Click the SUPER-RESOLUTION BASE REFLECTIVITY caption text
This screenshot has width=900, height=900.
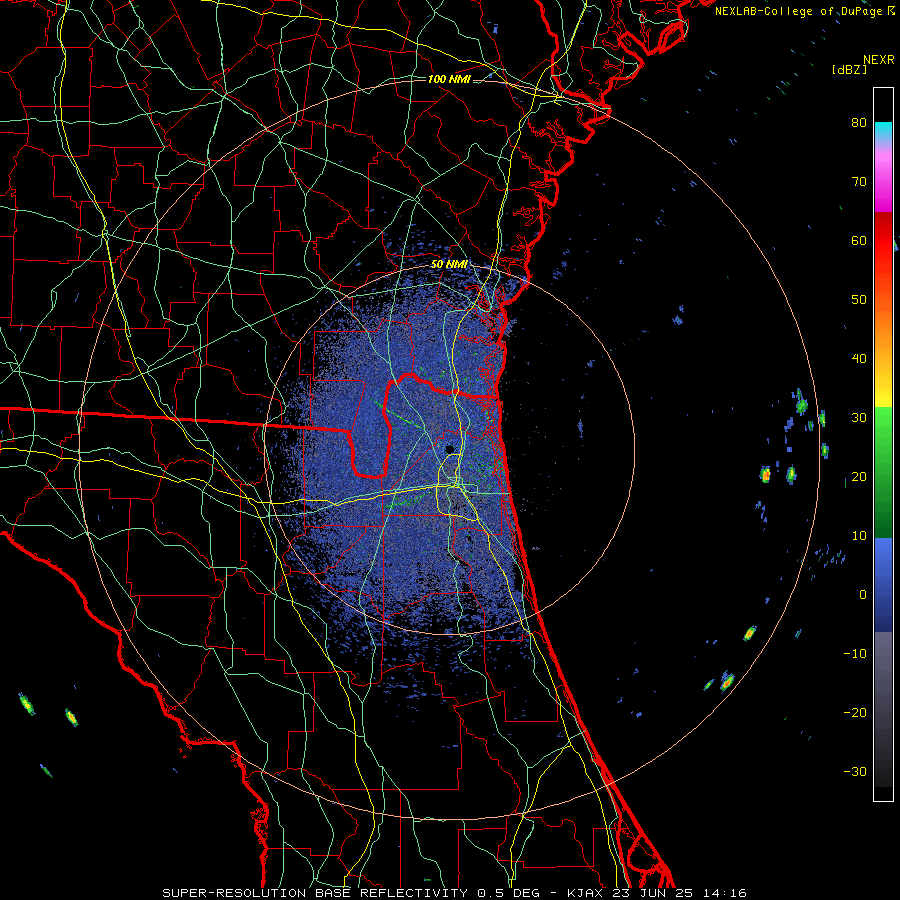pyautogui.click(x=315, y=893)
